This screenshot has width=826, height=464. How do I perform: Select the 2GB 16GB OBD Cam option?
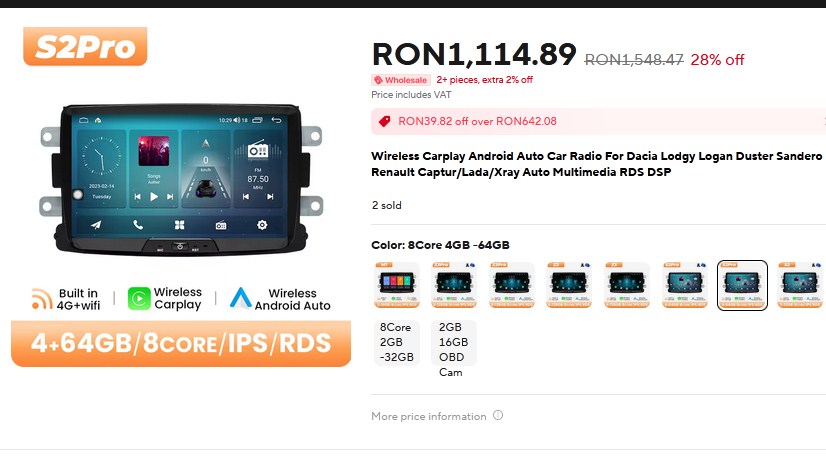click(x=454, y=350)
